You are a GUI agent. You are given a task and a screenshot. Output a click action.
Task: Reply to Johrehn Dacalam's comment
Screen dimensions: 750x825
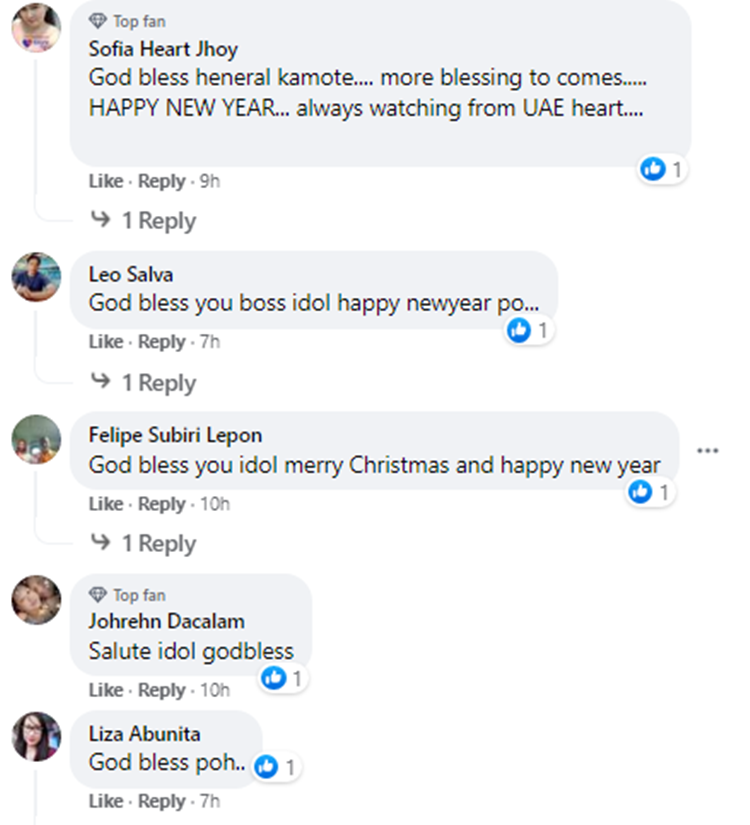[x=161, y=690]
